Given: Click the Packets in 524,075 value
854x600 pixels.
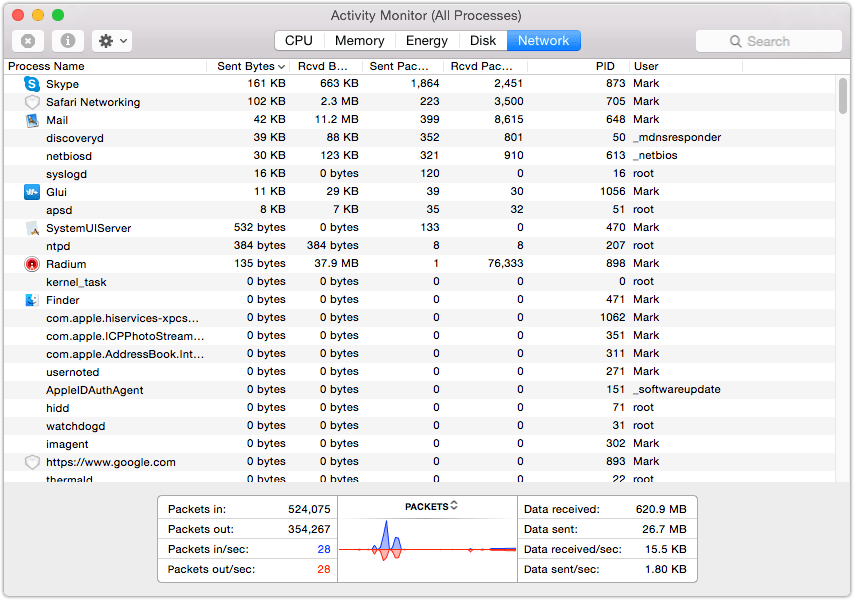Looking at the screenshot, I should [309, 509].
